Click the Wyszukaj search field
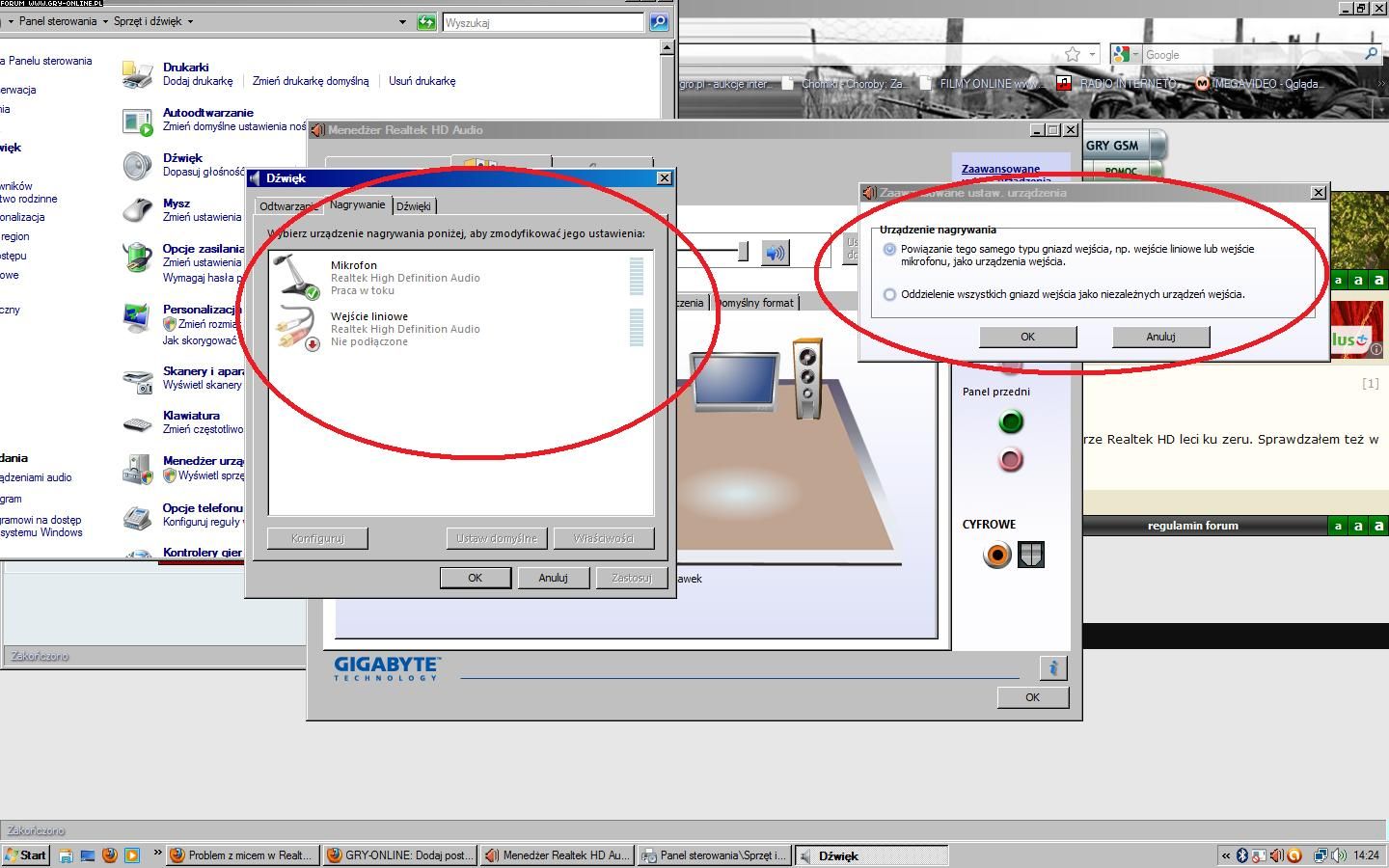This screenshot has height=868, width=1389. tap(543, 22)
